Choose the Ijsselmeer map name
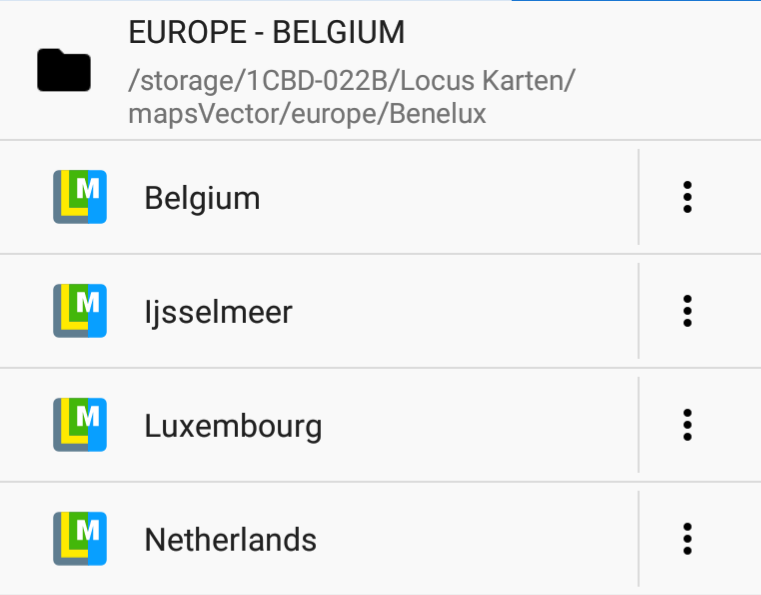Screen dimensions: 761x595 [x=218, y=312]
